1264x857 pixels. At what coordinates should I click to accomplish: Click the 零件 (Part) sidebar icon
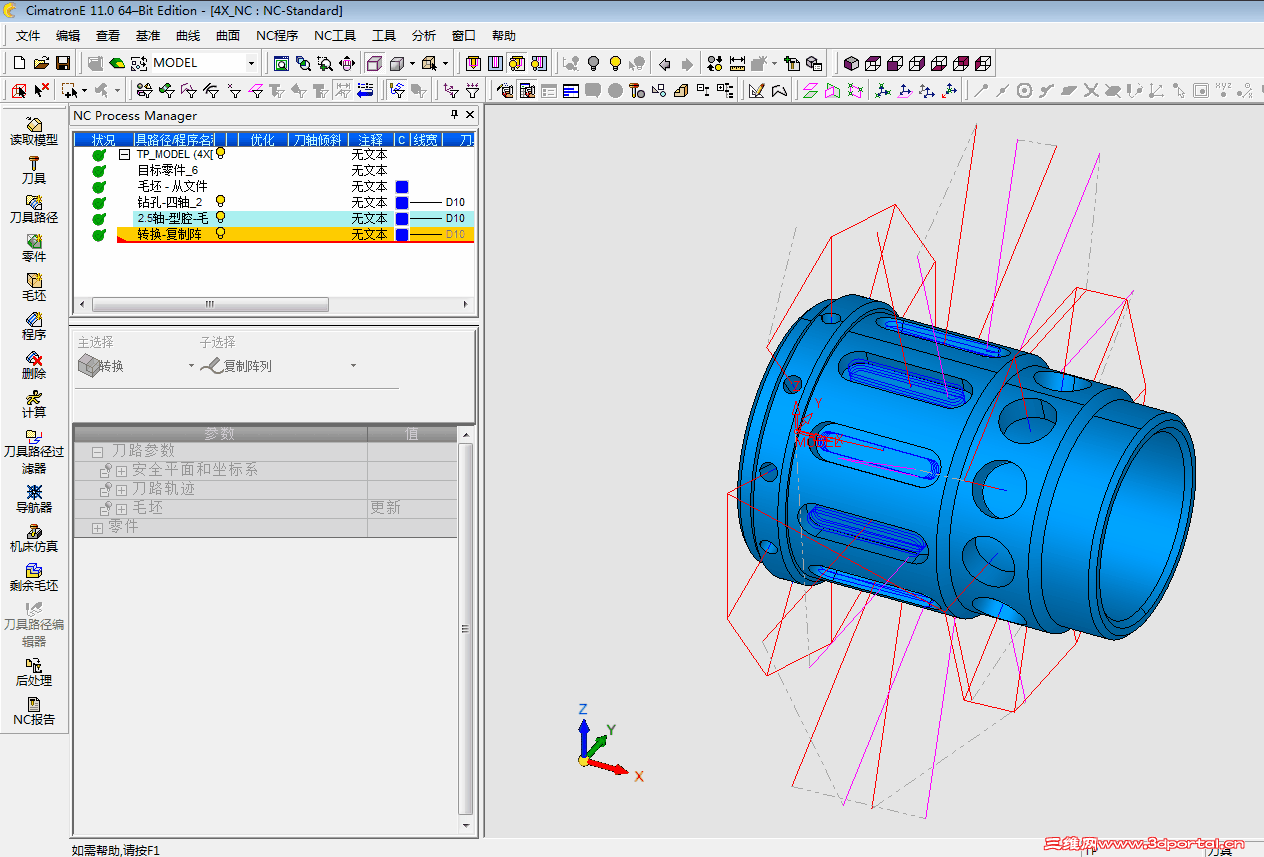pyautogui.click(x=34, y=248)
